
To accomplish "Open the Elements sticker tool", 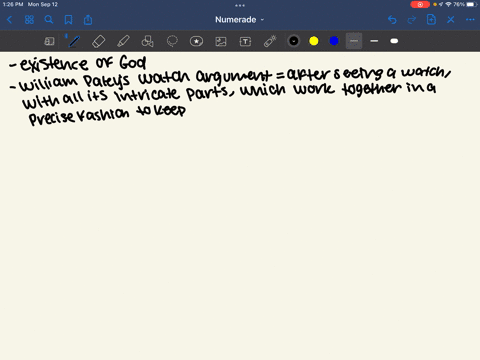I will 196,41.
